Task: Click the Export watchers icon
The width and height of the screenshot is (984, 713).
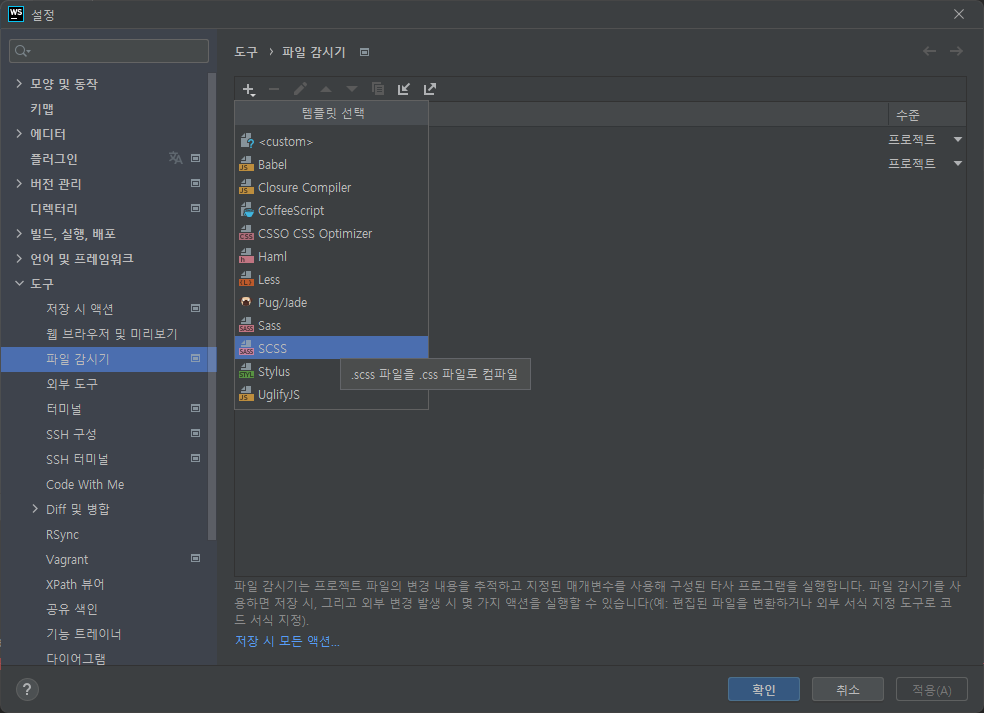Action: [430, 89]
